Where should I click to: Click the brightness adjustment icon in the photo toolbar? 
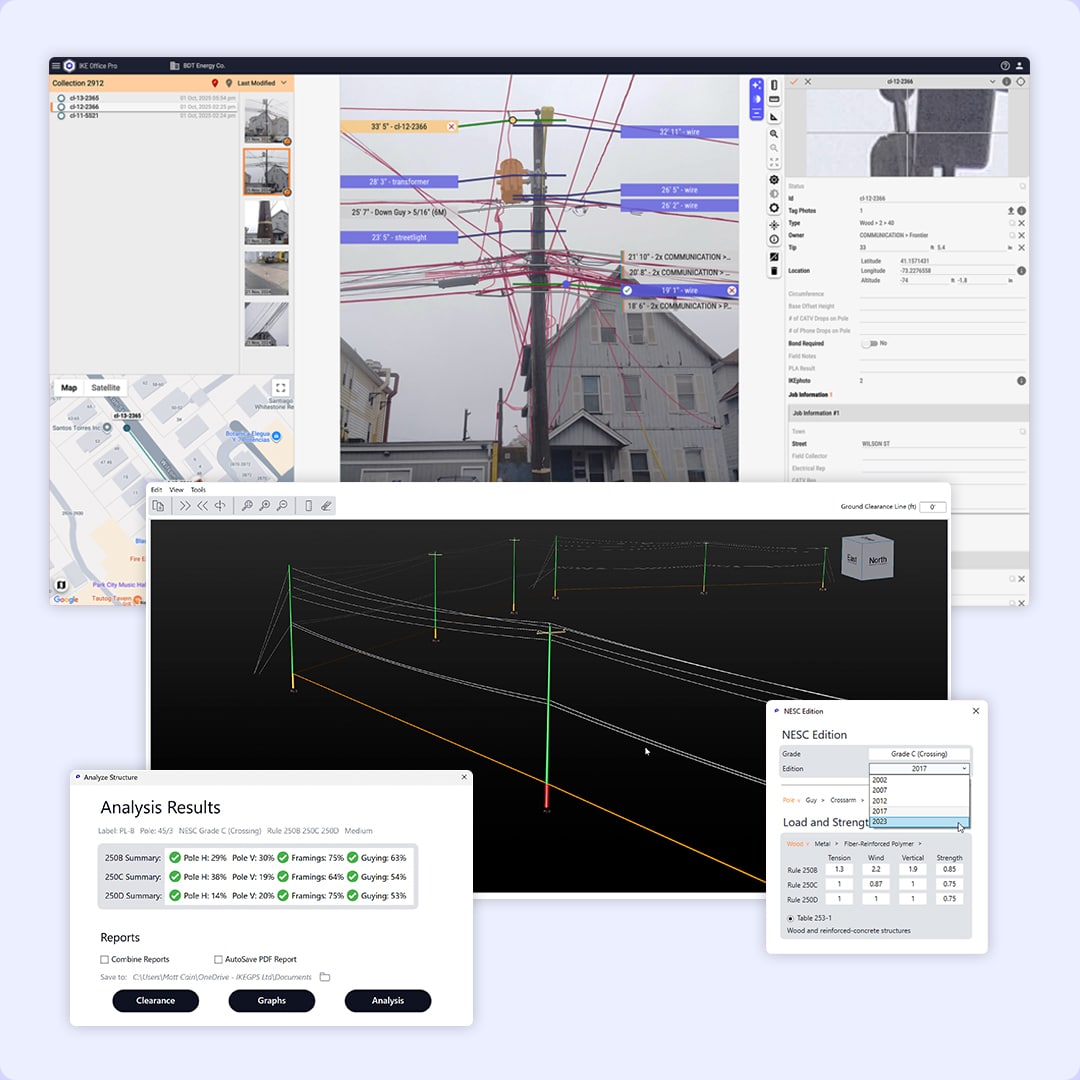[774, 194]
